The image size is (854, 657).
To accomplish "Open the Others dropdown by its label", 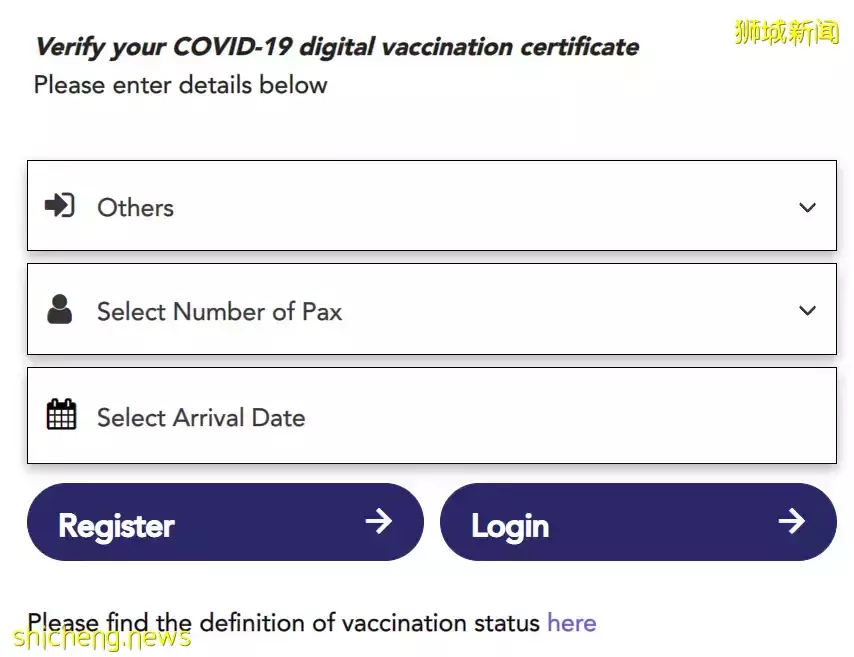I will [135, 208].
